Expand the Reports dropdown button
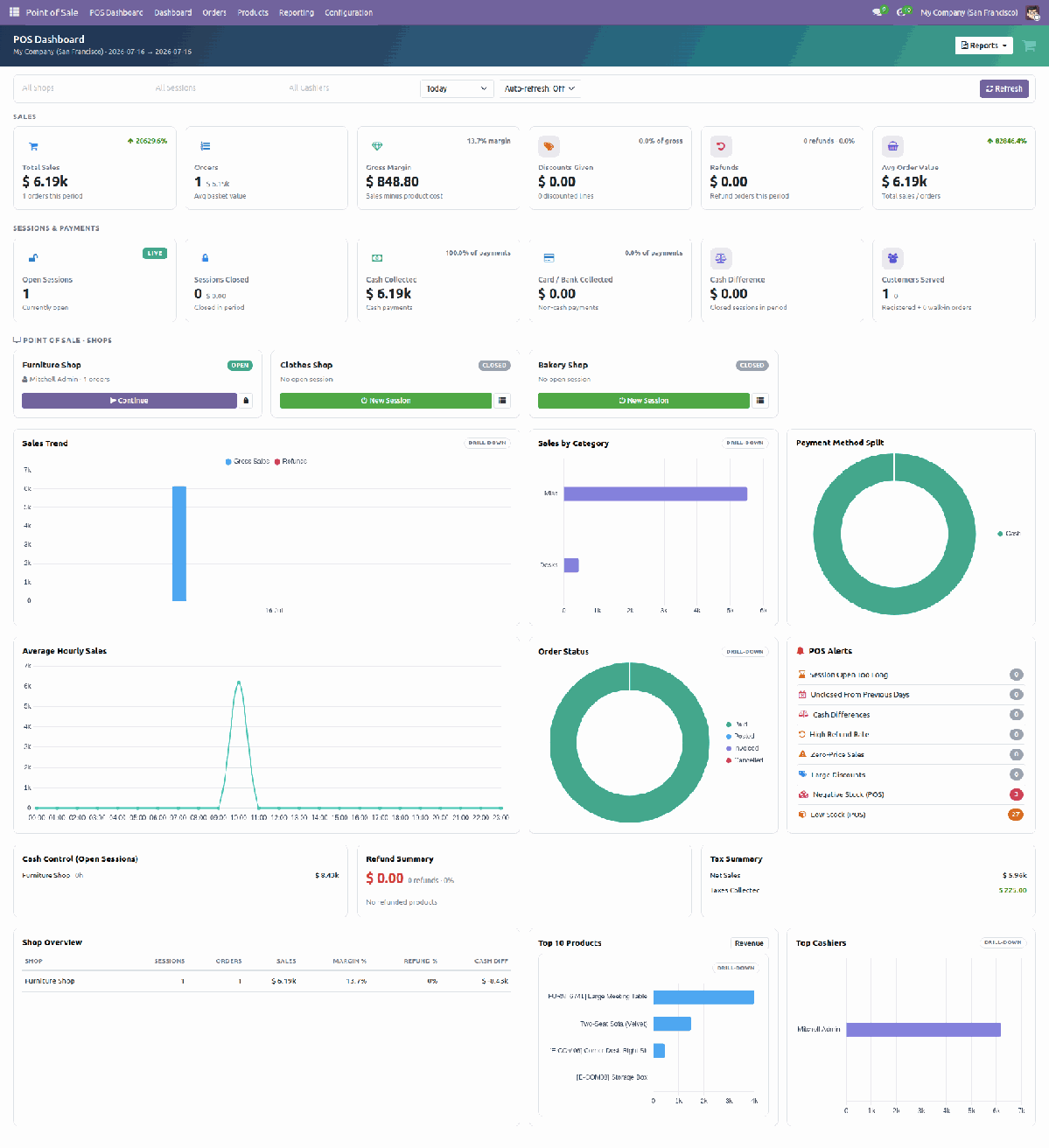The height and width of the screenshot is (1148, 1049). pos(983,45)
